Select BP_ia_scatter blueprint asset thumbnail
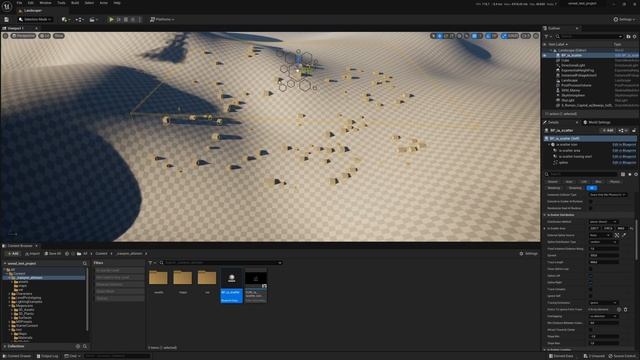 click(231, 279)
